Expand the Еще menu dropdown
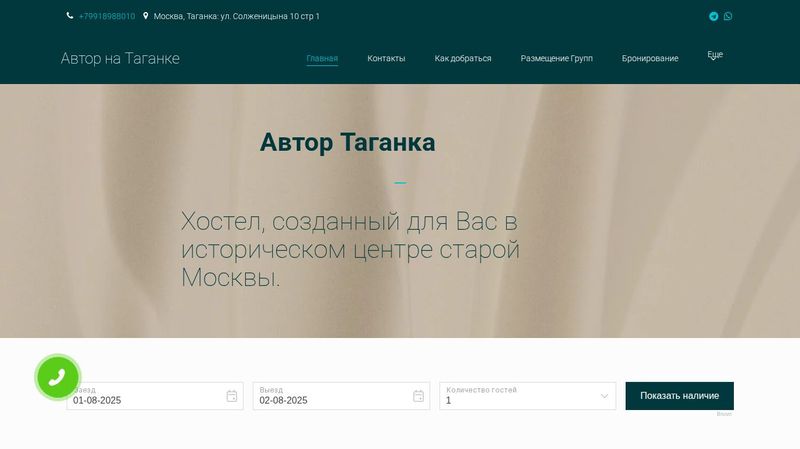Viewport: 800px width, 449px height. click(x=715, y=55)
